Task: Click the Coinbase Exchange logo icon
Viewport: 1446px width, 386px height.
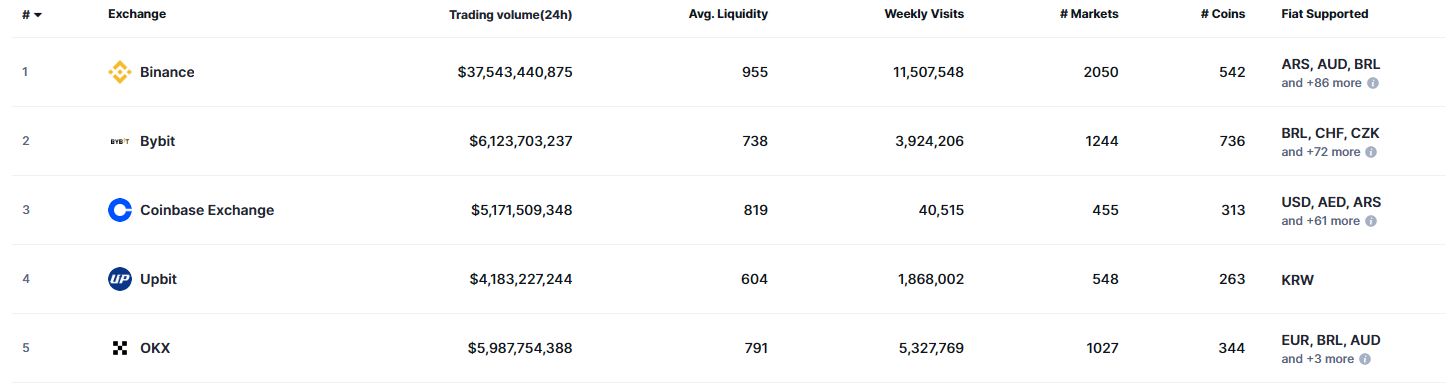Action: tap(120, 210)
